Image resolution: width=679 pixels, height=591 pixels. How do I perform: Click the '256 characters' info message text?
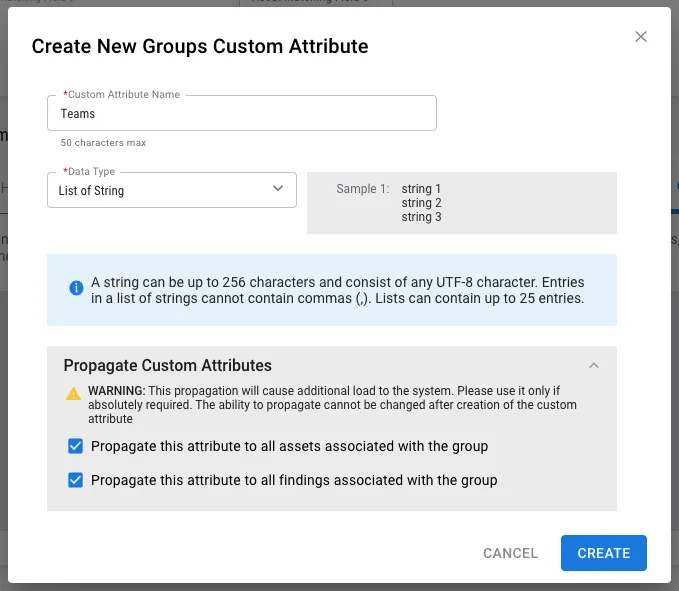pos(337,290)
